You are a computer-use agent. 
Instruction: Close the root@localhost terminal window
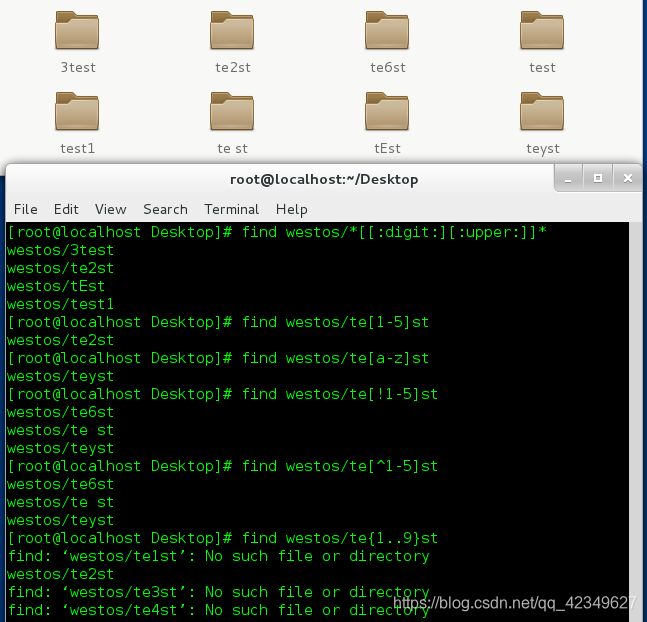628,179
